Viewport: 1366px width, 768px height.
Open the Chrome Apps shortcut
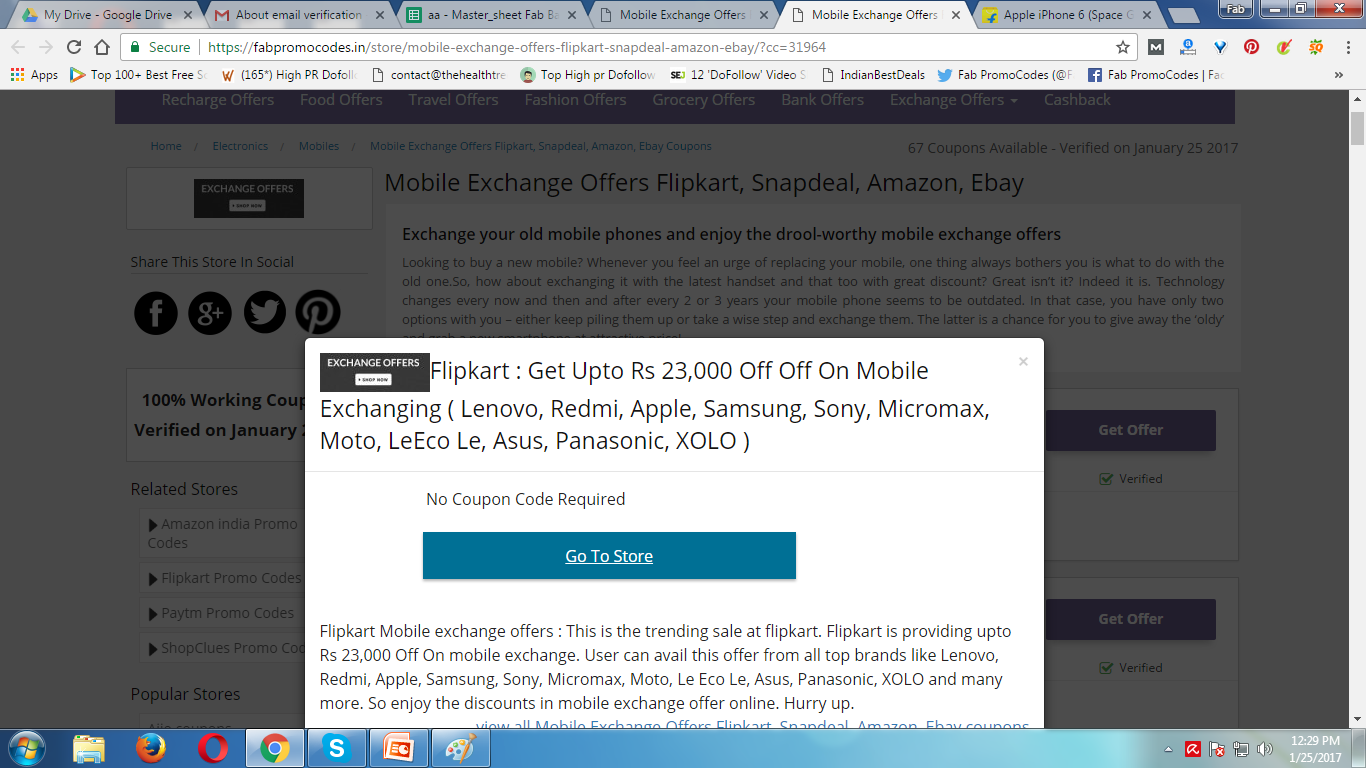point(35,75)
